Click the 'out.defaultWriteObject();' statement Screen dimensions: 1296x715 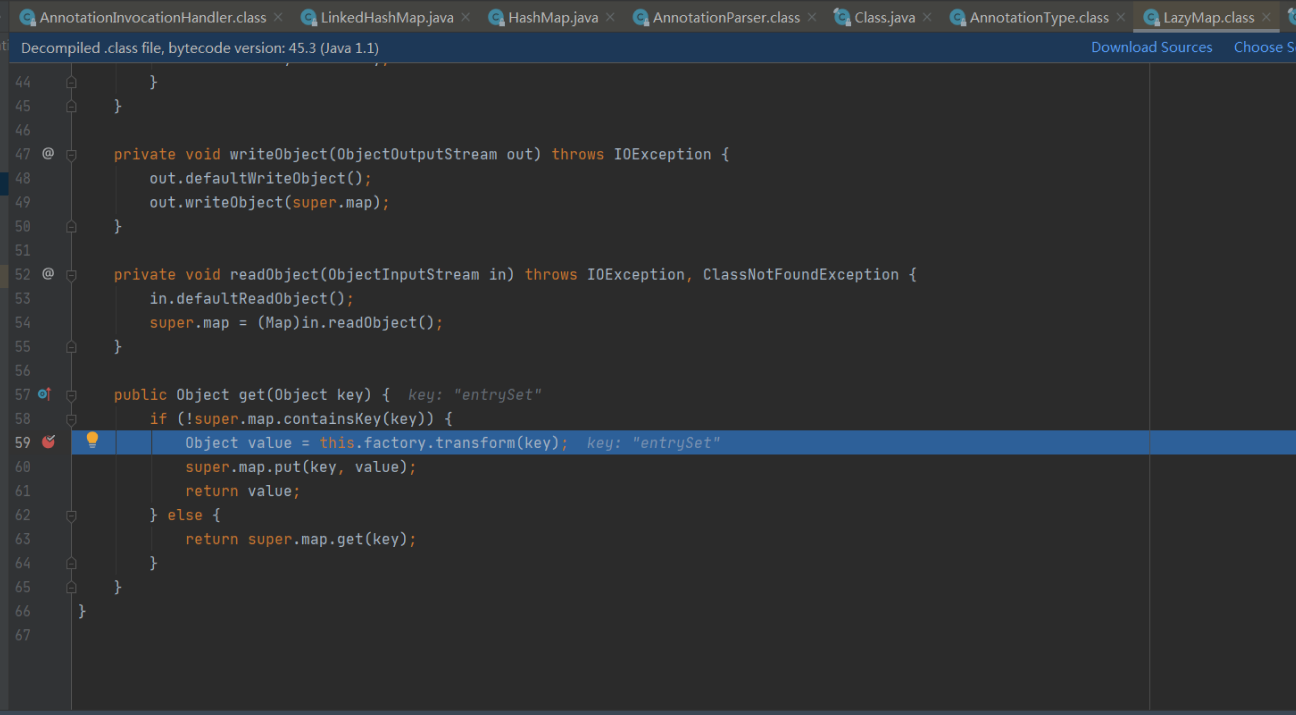(x=260, y=178)
